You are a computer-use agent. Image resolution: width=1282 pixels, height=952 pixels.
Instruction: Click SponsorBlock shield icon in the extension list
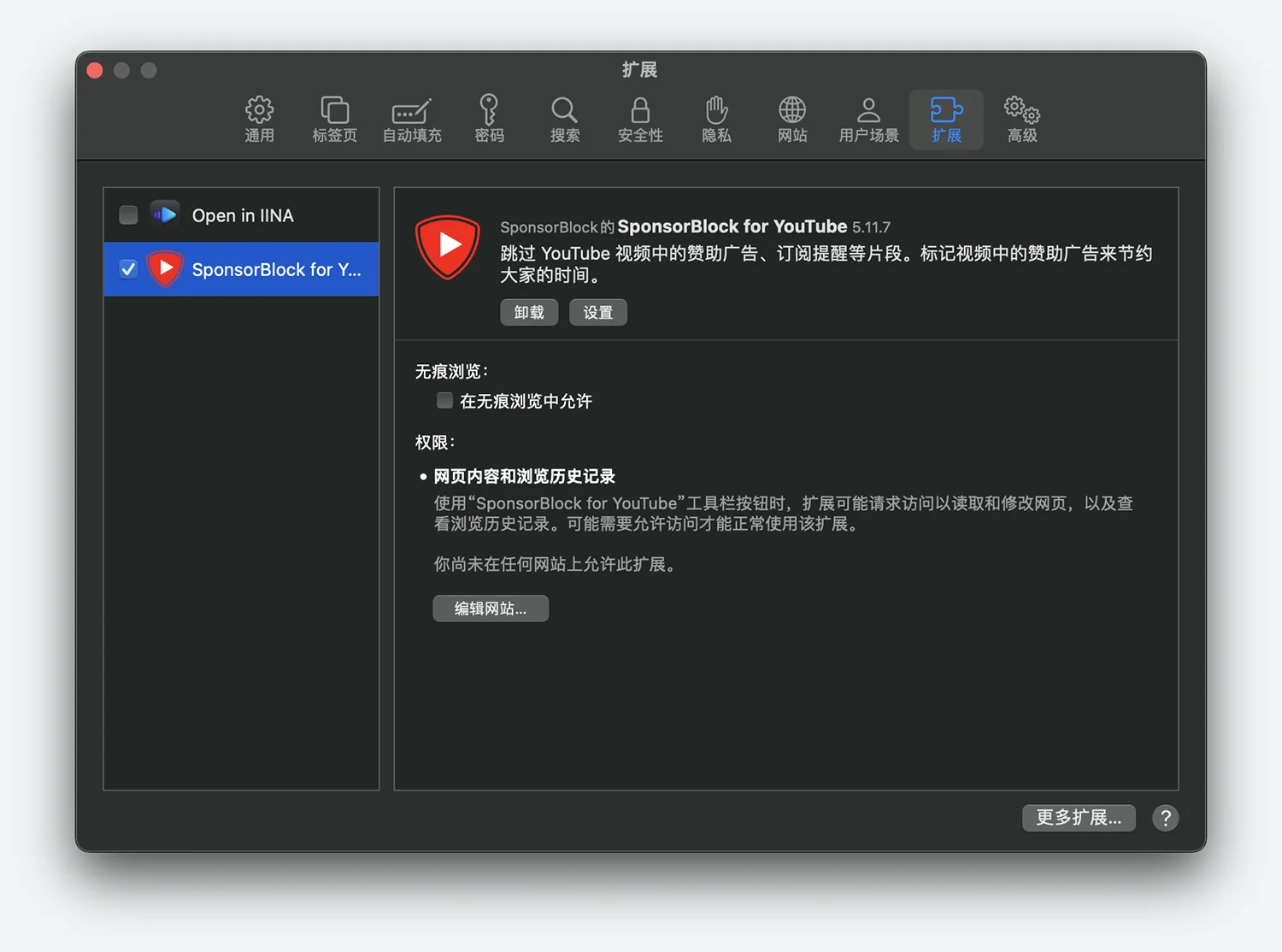click(x=165, y=269)
